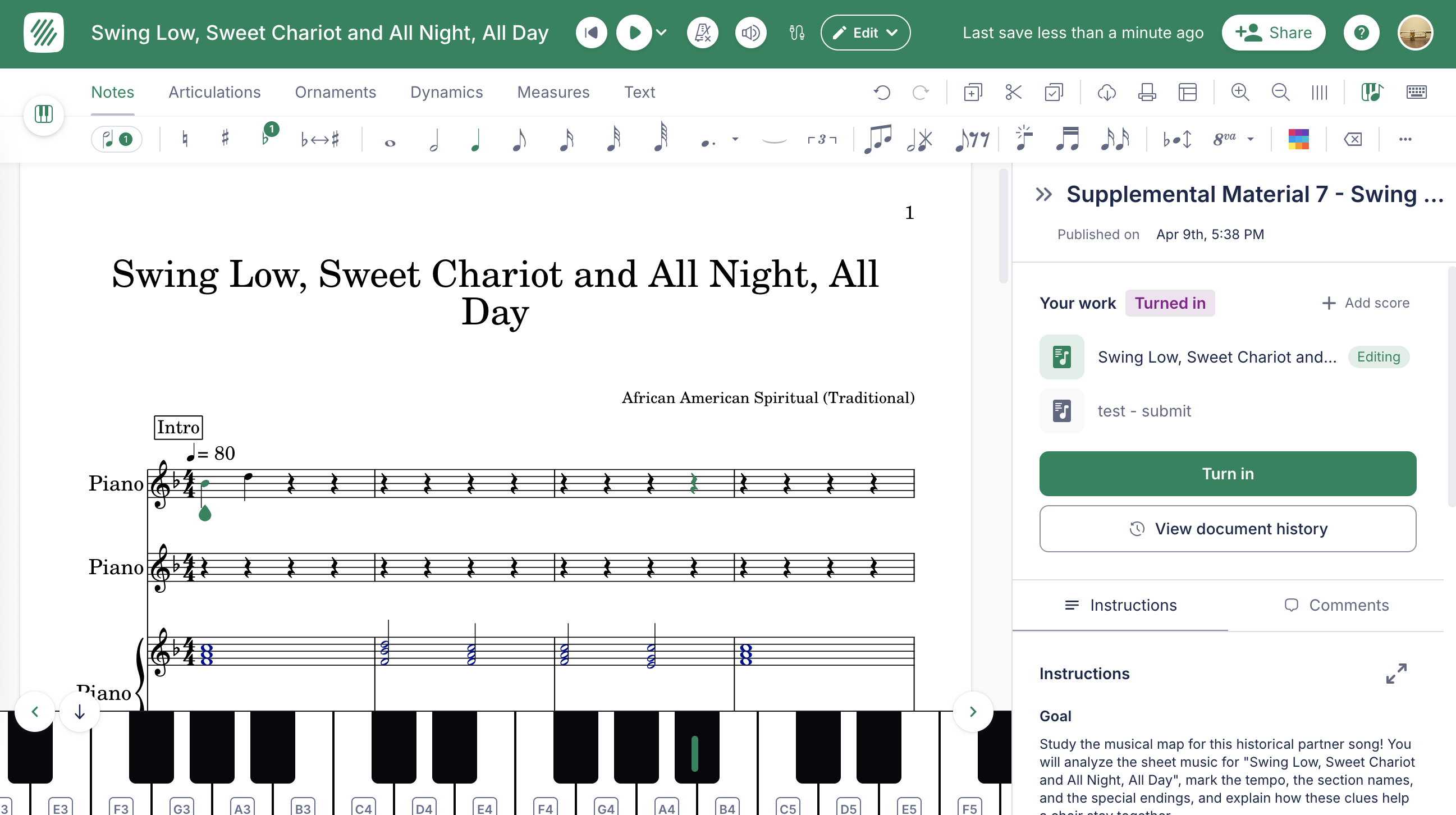
Task: Redo the last action
Action: click(x=921, y=92)
